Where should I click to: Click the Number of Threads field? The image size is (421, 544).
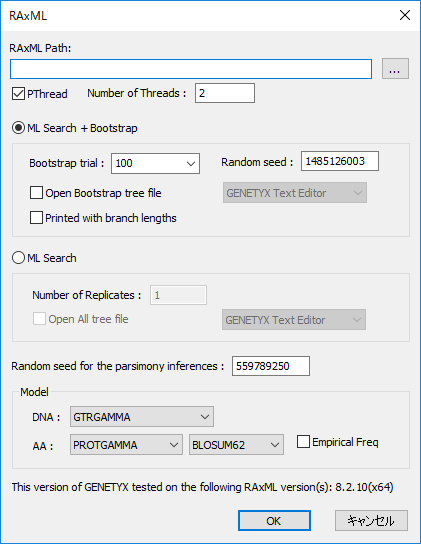(x=225, y=93)
